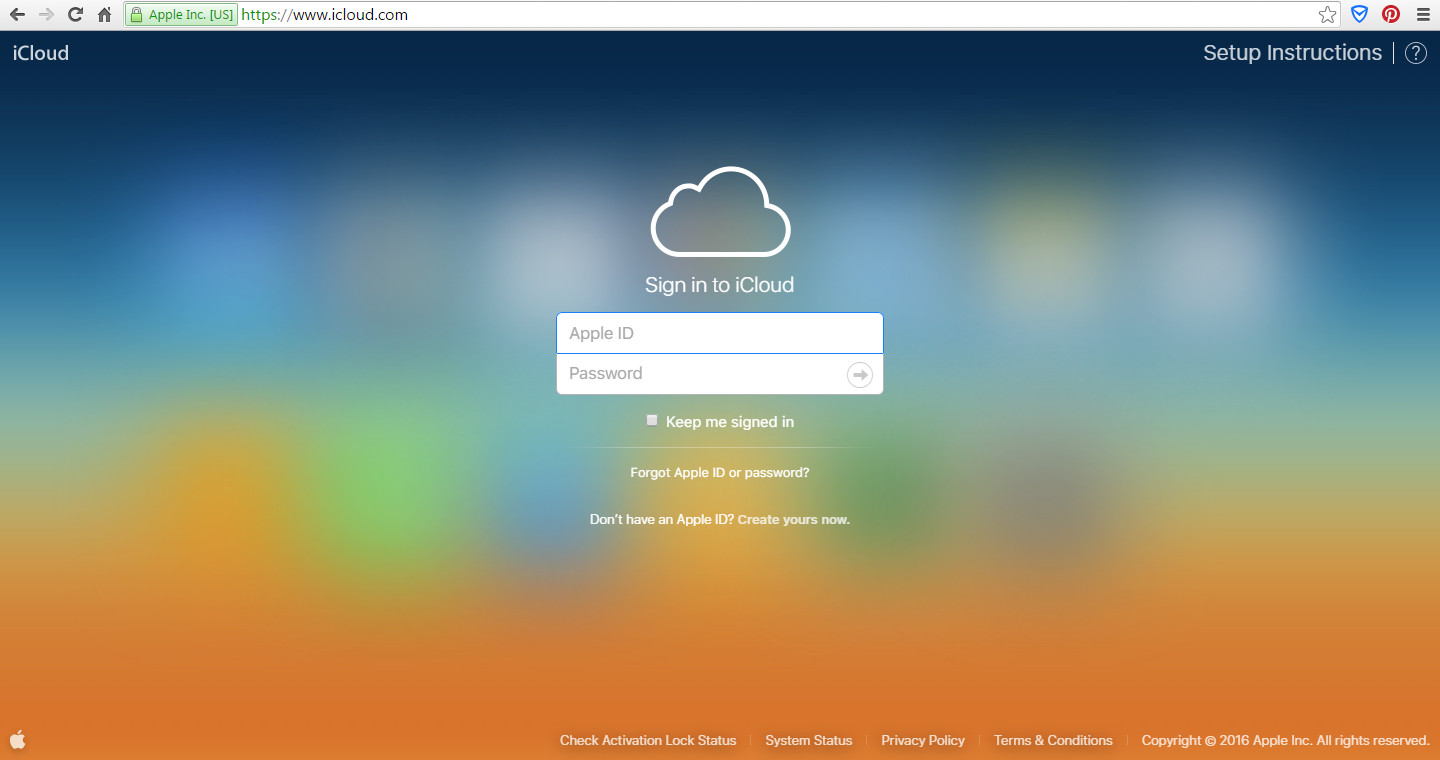Click the Sign in to iCloud heading
The width and height of the screenshot is (1440, 760).
[720, 285]
